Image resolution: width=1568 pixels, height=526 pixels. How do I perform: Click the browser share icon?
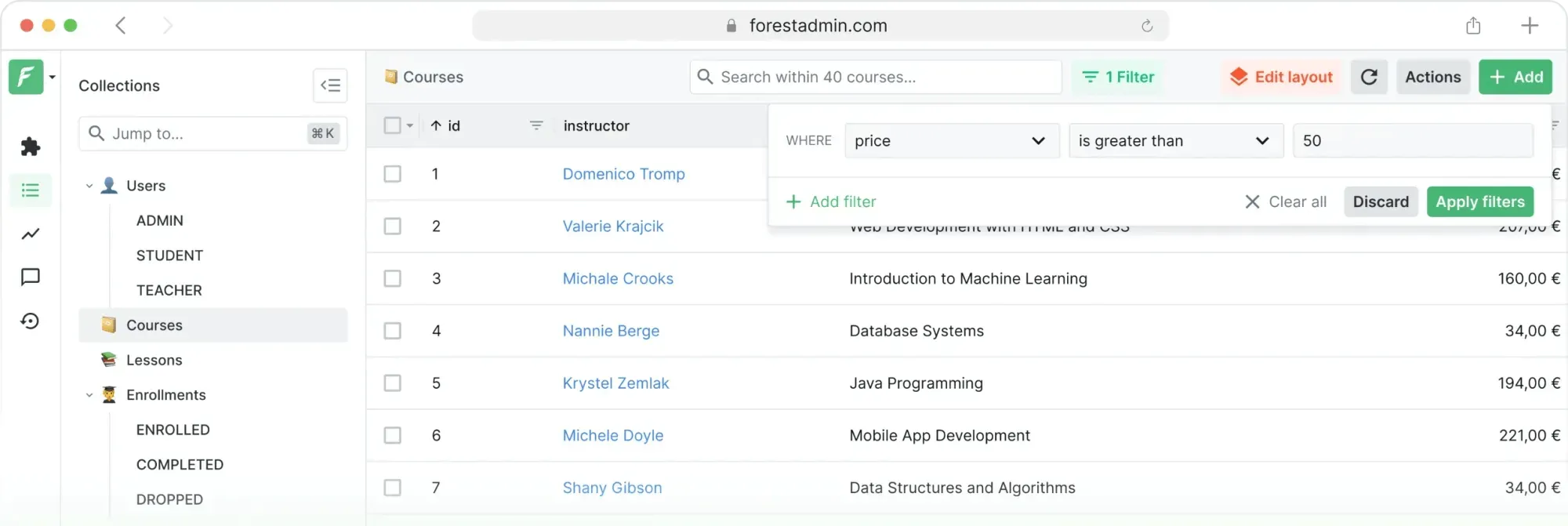point(1473,26)
